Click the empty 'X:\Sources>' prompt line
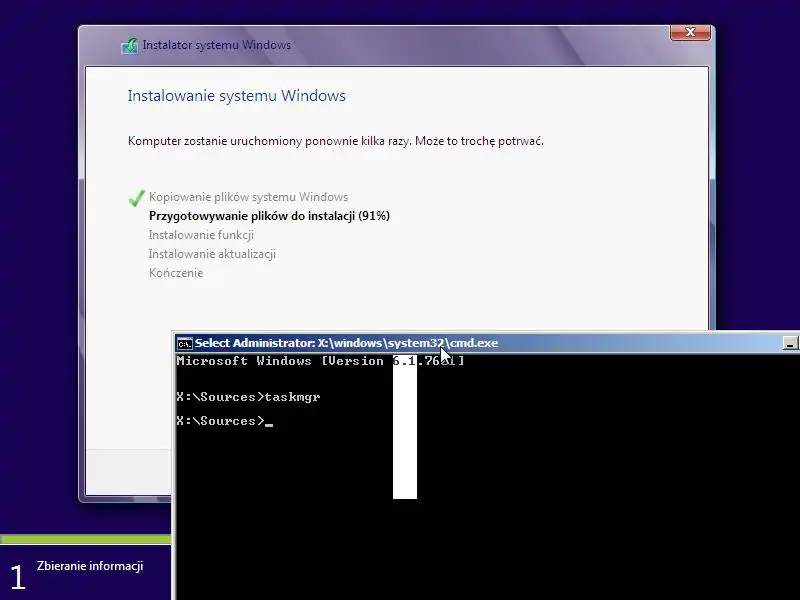Screen dimensions: 800x600 pos(224,421)
